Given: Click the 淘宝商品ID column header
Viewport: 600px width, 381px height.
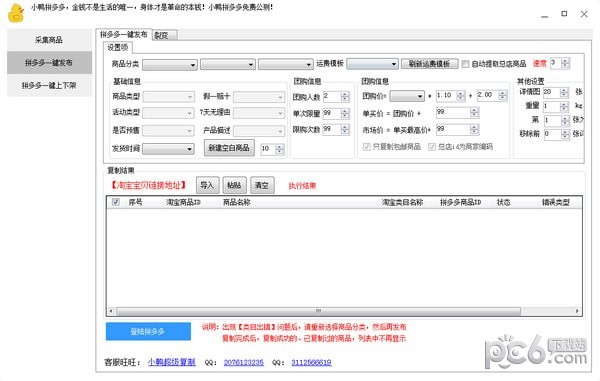Looking at the screenshot, I should point(183,202).
